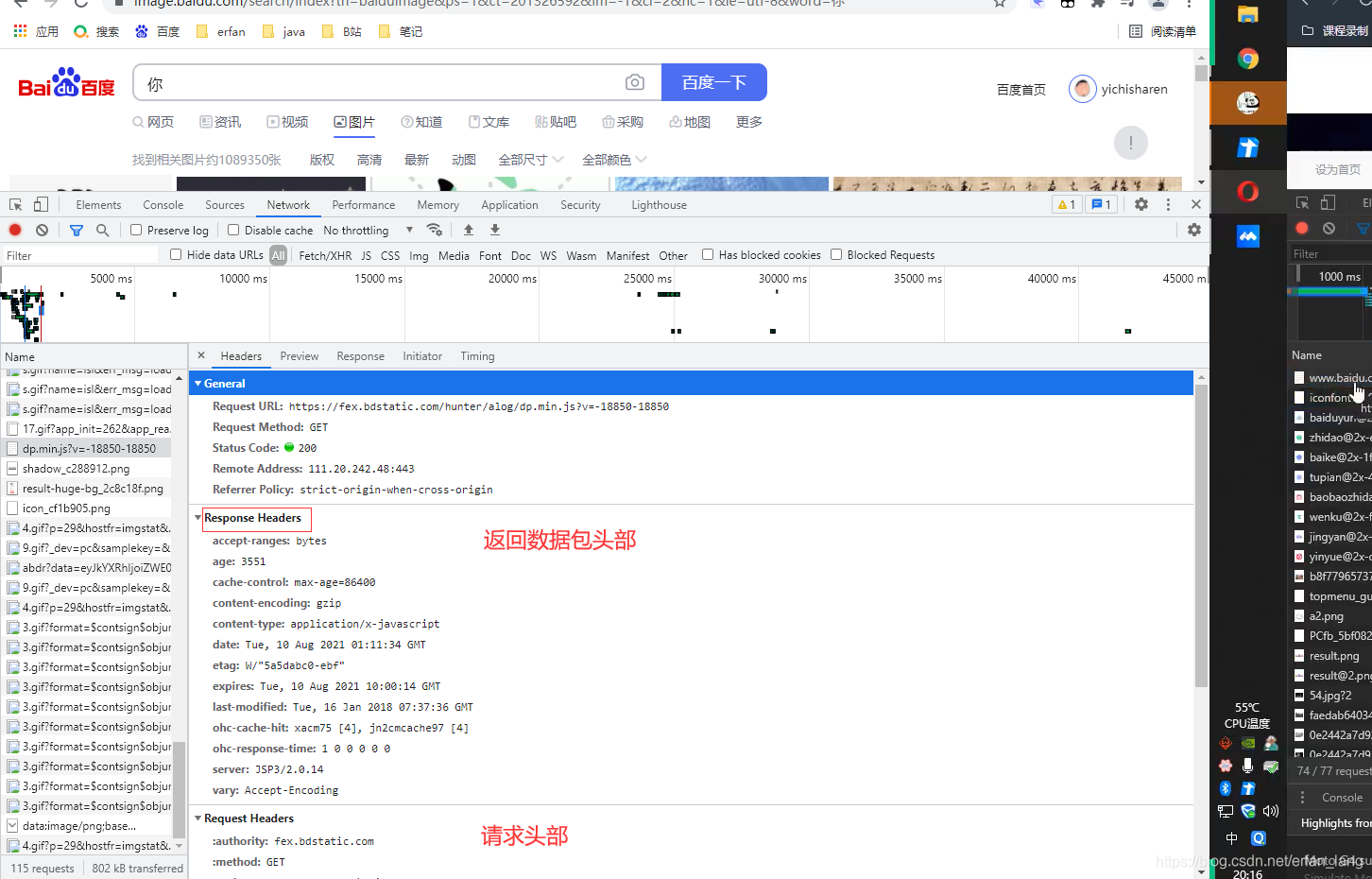Select dp.min.js?v=-18850-18850 request
This screenshot has width=1372, height=879.
point(87,448)
